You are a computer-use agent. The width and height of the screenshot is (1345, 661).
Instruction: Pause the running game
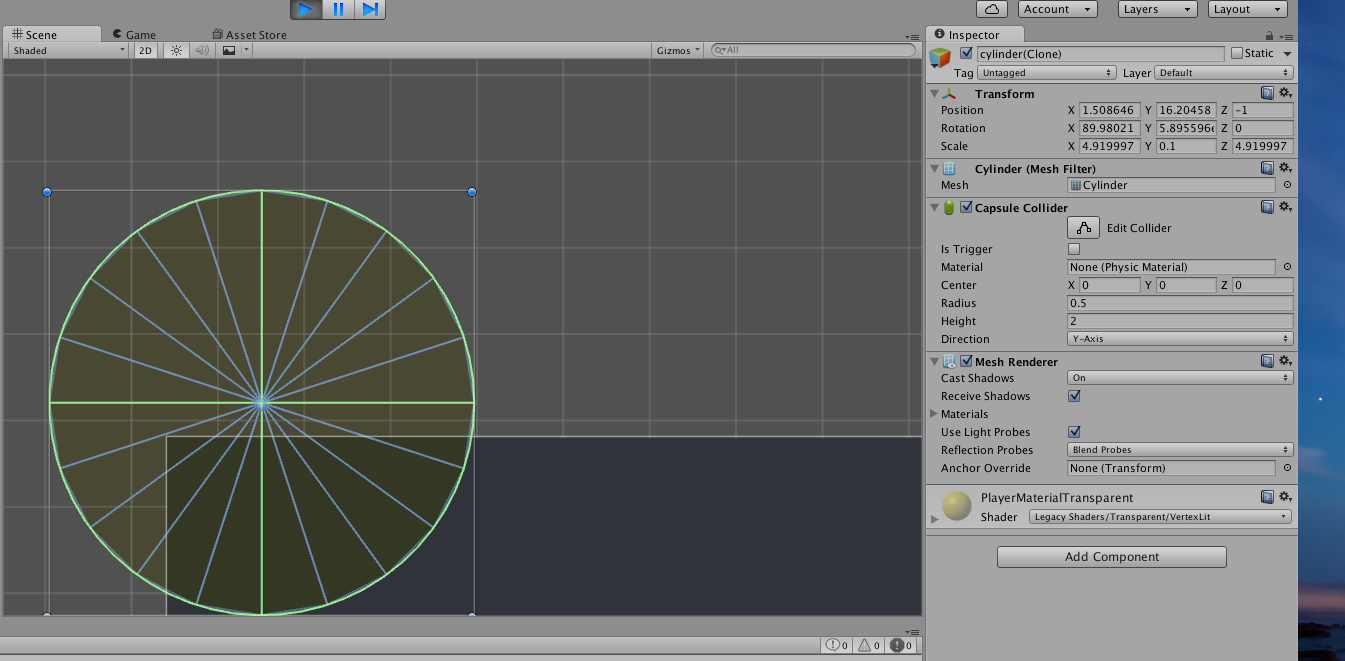[x=338, y=10]
